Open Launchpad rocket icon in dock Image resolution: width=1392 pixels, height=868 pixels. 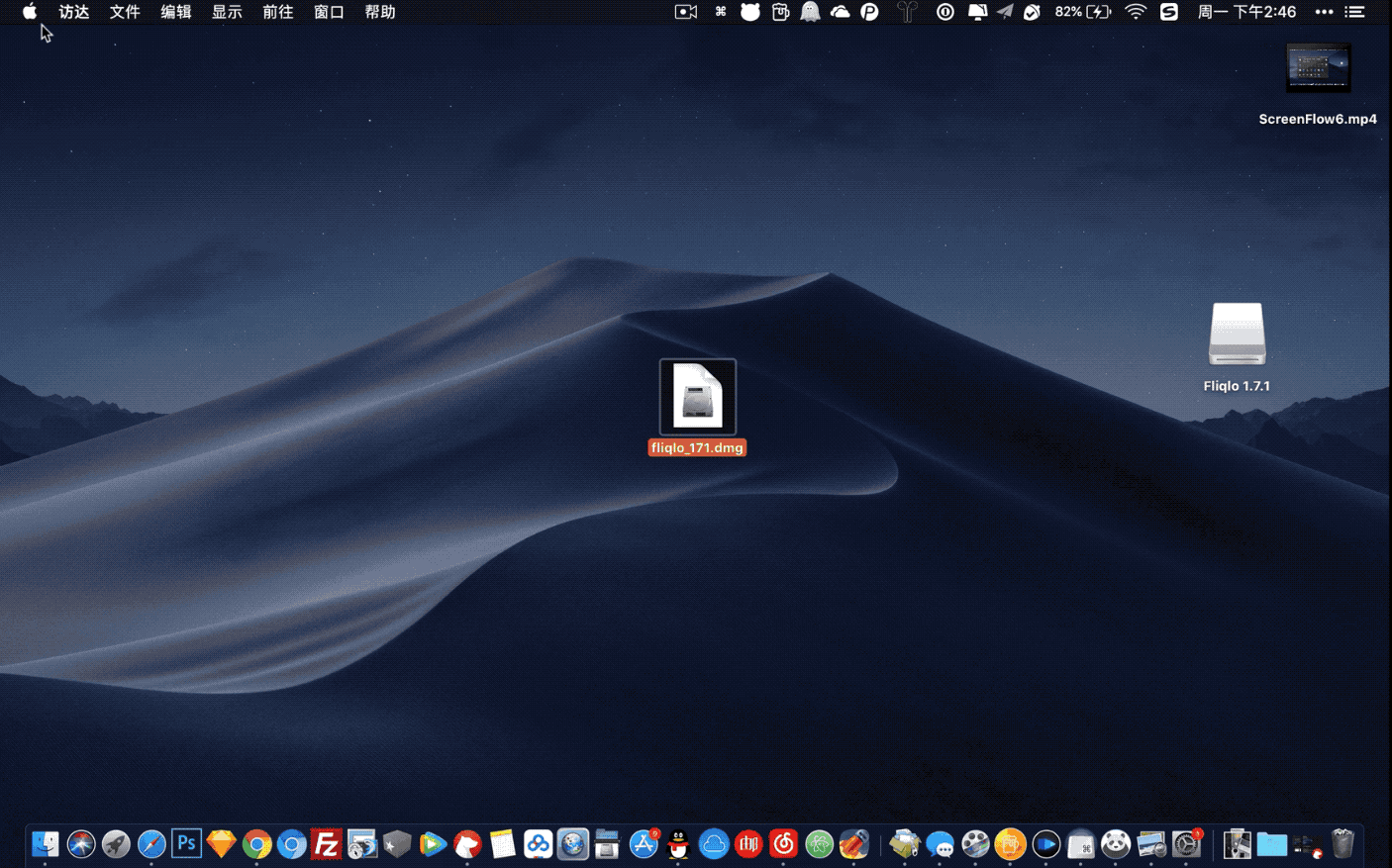click(x=116, y=844)
